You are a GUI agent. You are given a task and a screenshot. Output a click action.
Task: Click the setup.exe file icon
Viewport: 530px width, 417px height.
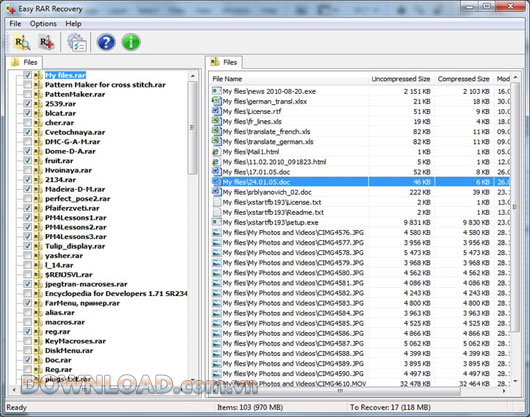coord(216,222)
